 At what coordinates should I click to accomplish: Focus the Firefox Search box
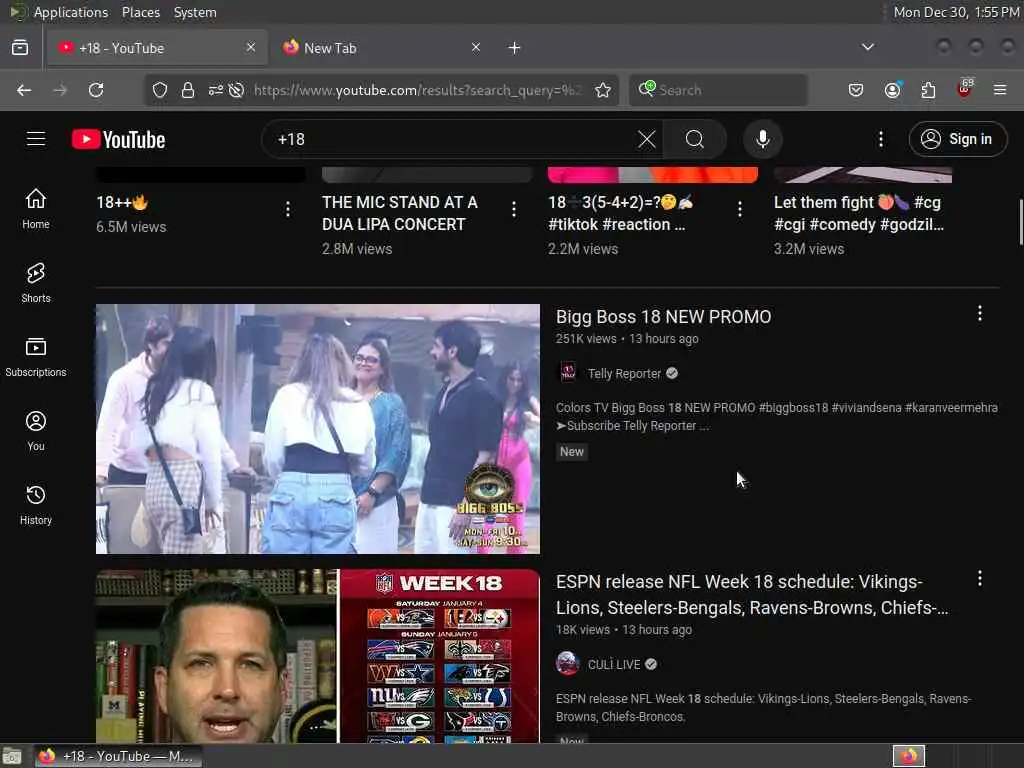pos(718,90)
